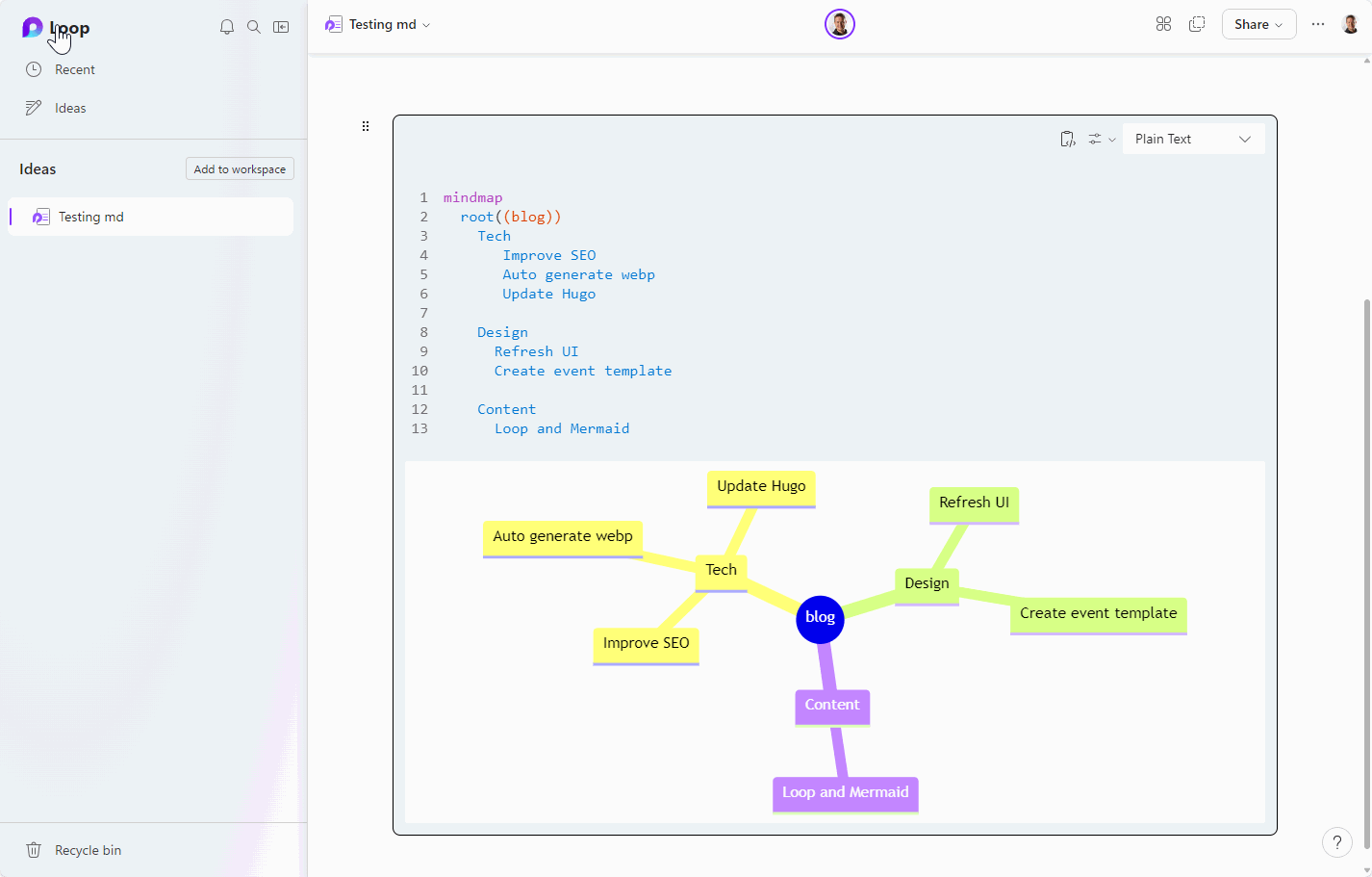Click code line 'Loop and Mermaid'
1372x877 pixels.
562,428
